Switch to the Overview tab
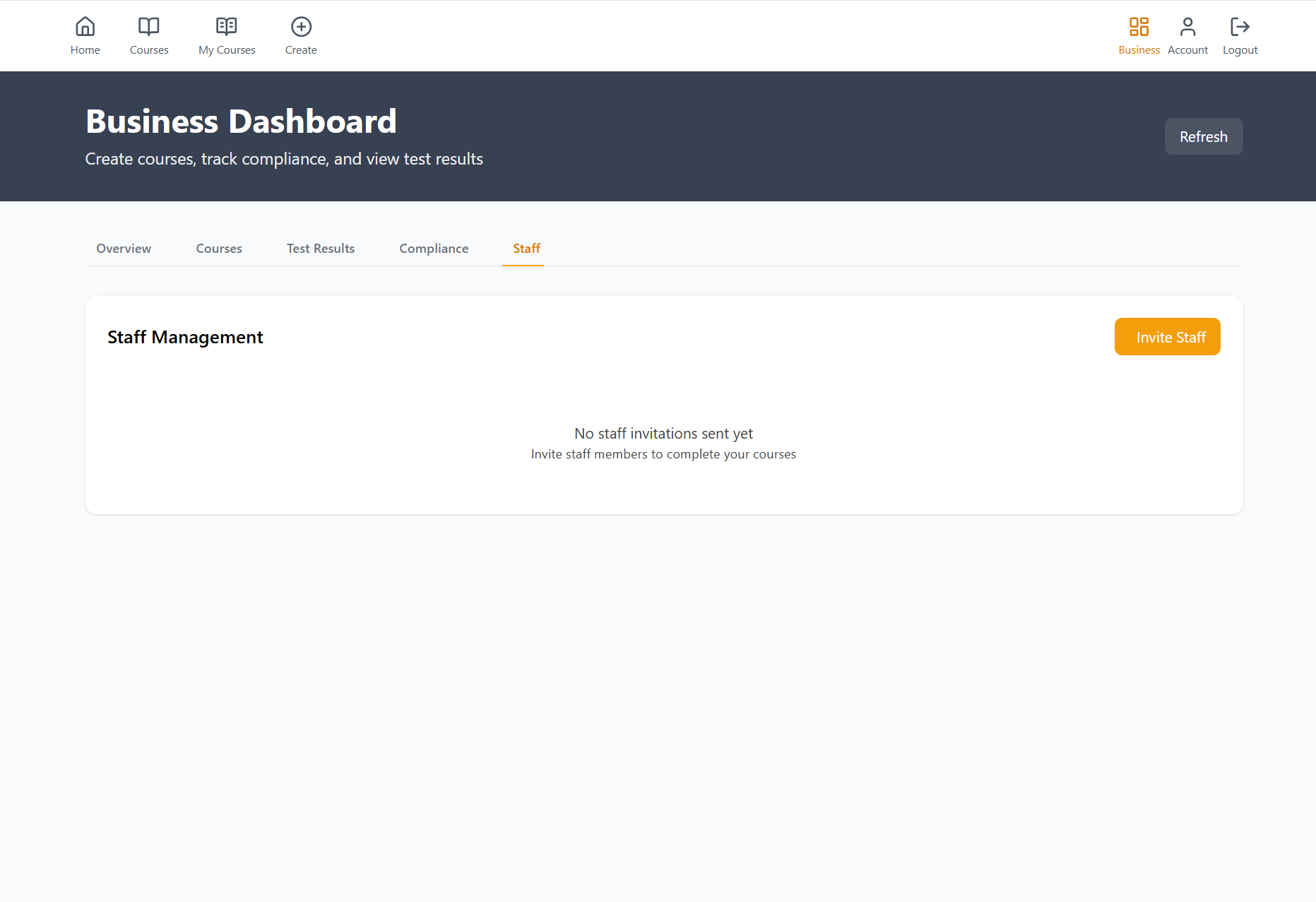 tap(124, 249)
